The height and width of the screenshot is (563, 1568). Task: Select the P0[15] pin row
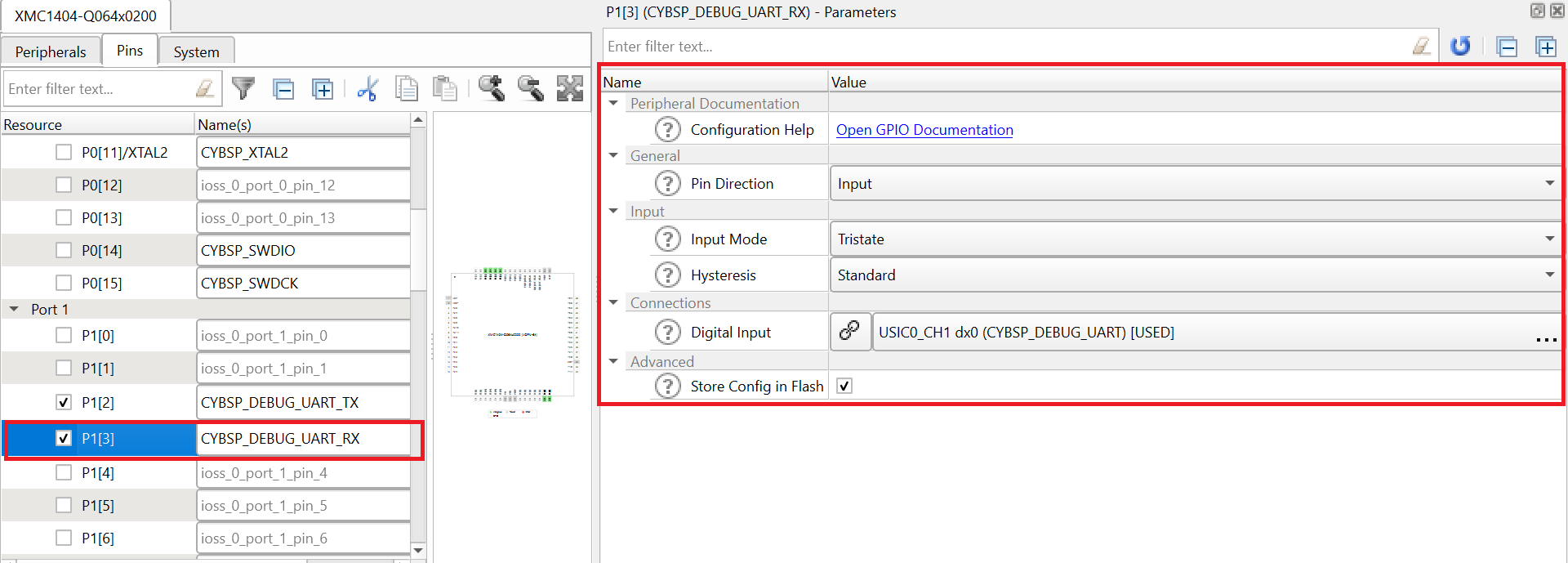click(x=206, y=283)
